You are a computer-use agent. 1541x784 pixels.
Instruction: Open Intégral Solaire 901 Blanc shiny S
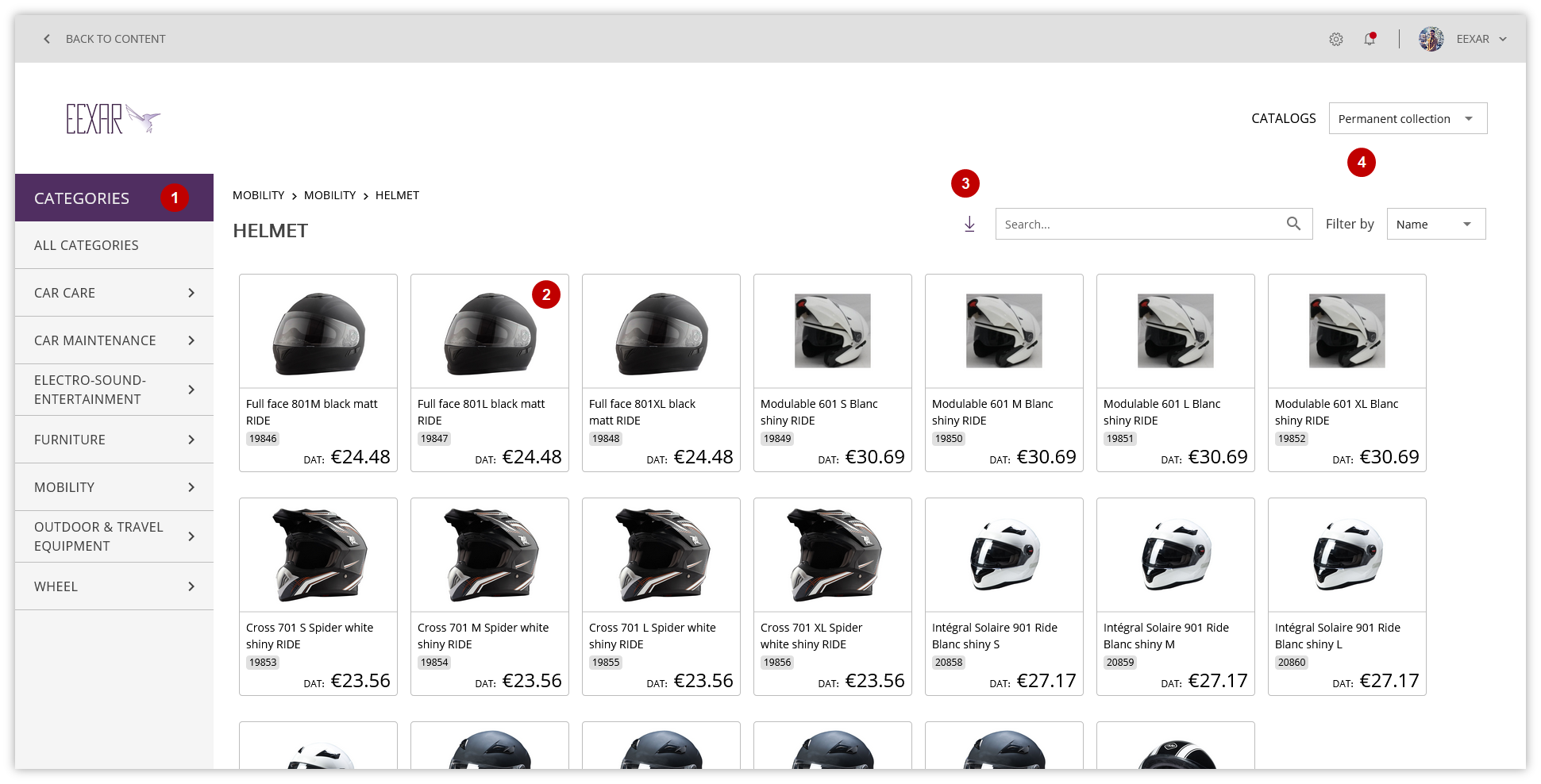[x=1004, y=597]
